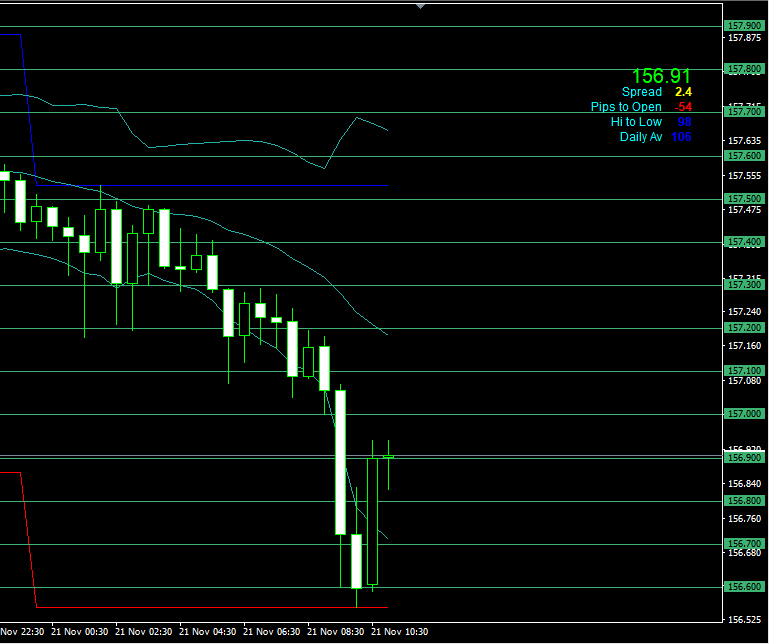Select the 156.600 price level tag
769x644 pixels.
[x=742, y=587]
